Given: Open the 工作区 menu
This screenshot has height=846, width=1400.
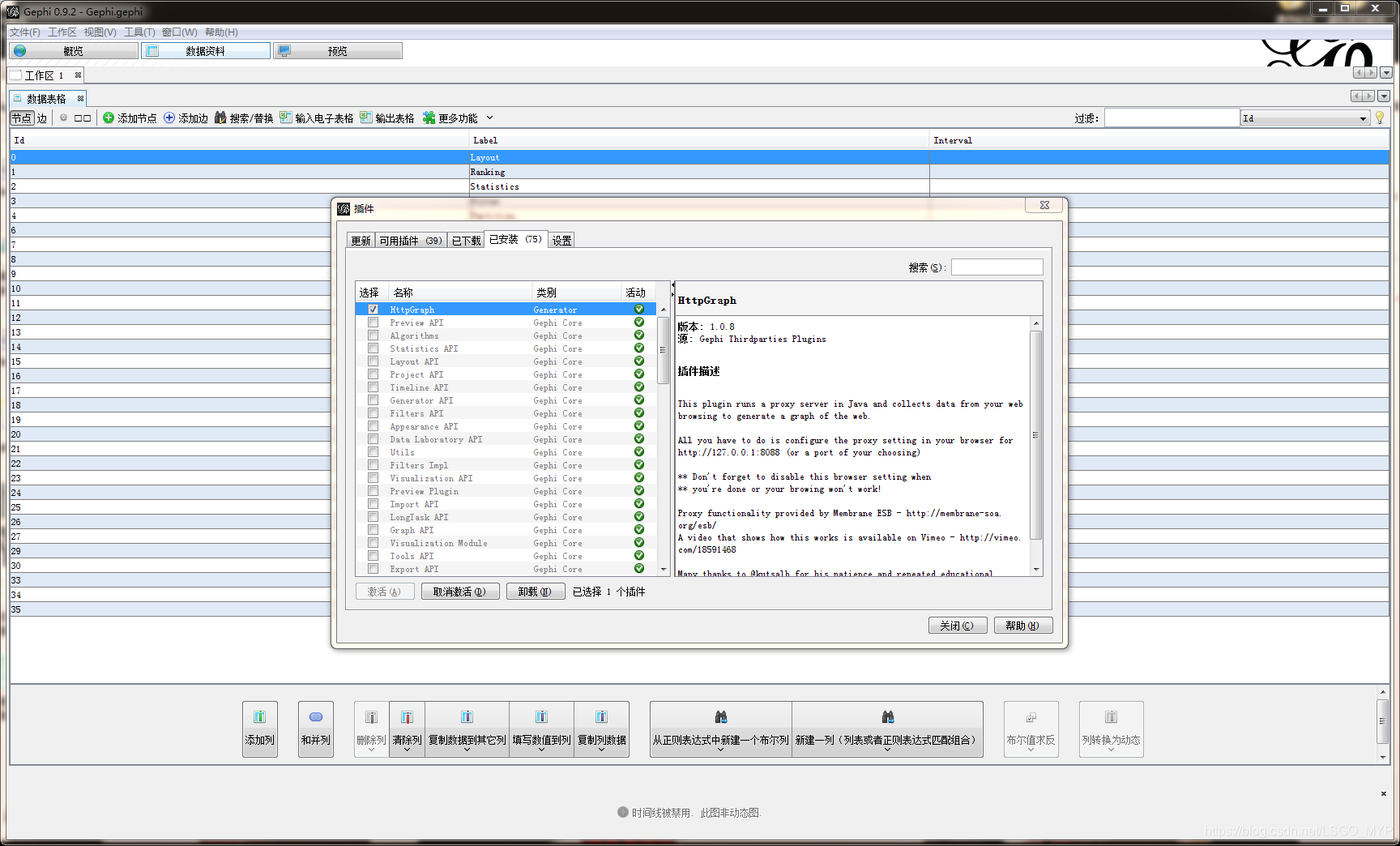Looking at the screenshot, I should click(62, 32).
